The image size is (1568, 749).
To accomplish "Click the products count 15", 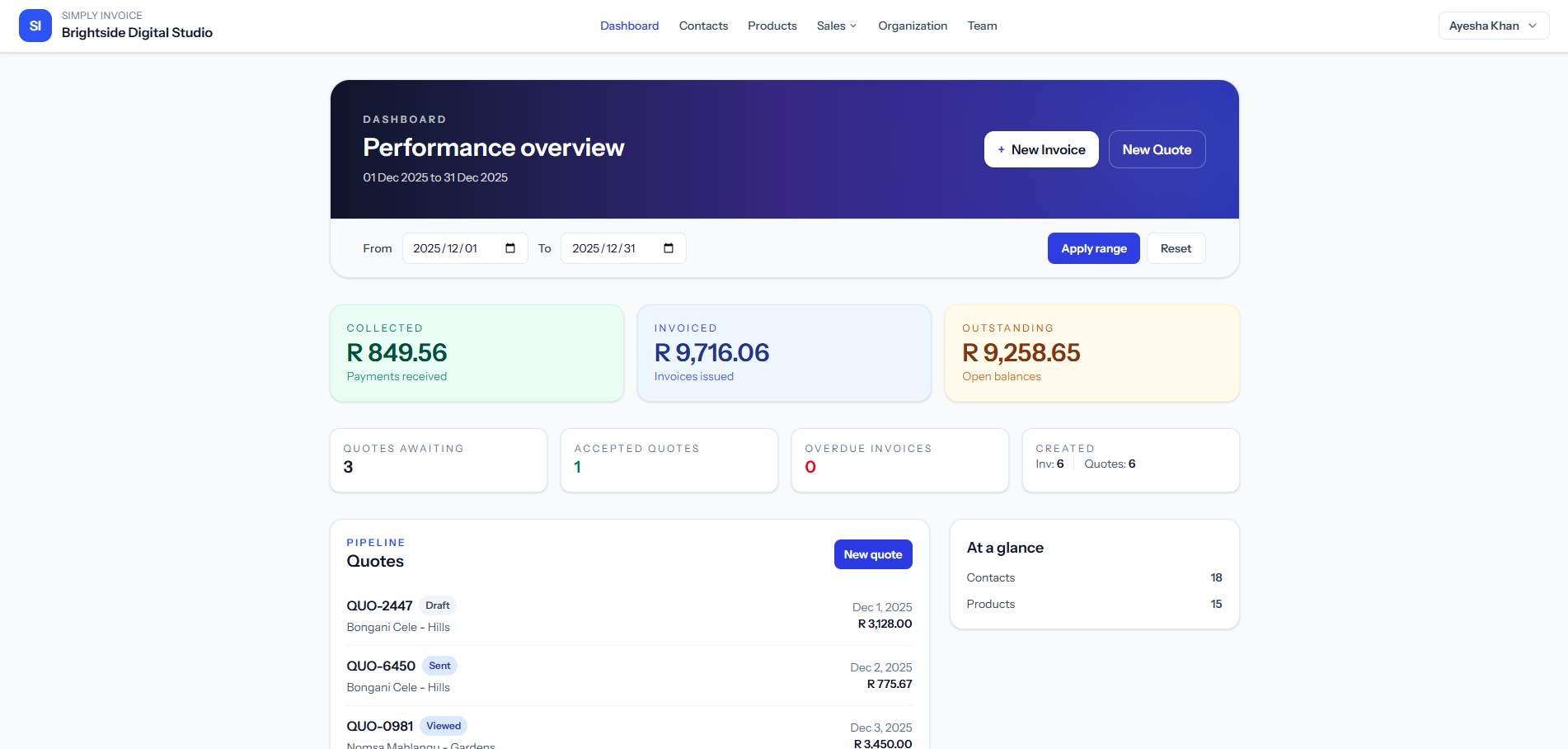I will point(1216,604).
